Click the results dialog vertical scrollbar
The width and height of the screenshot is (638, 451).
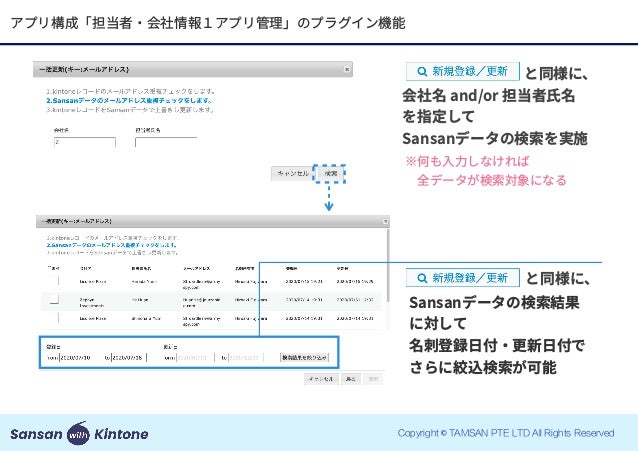(388, 267)
